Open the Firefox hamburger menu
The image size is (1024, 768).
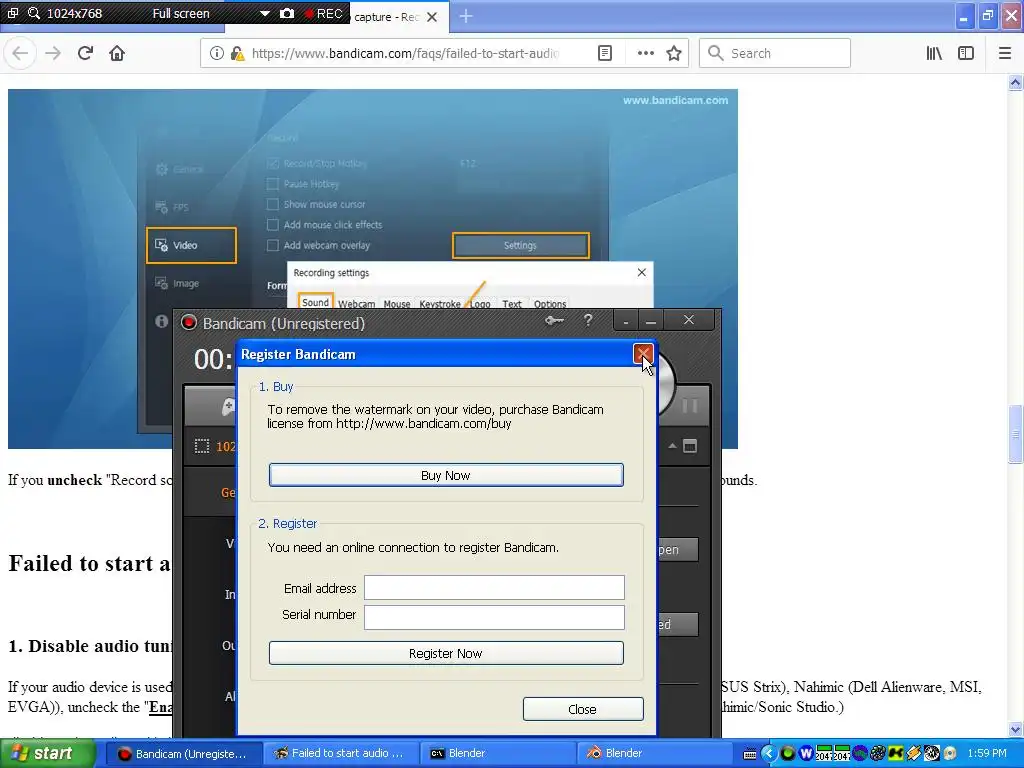point(1004,53)
